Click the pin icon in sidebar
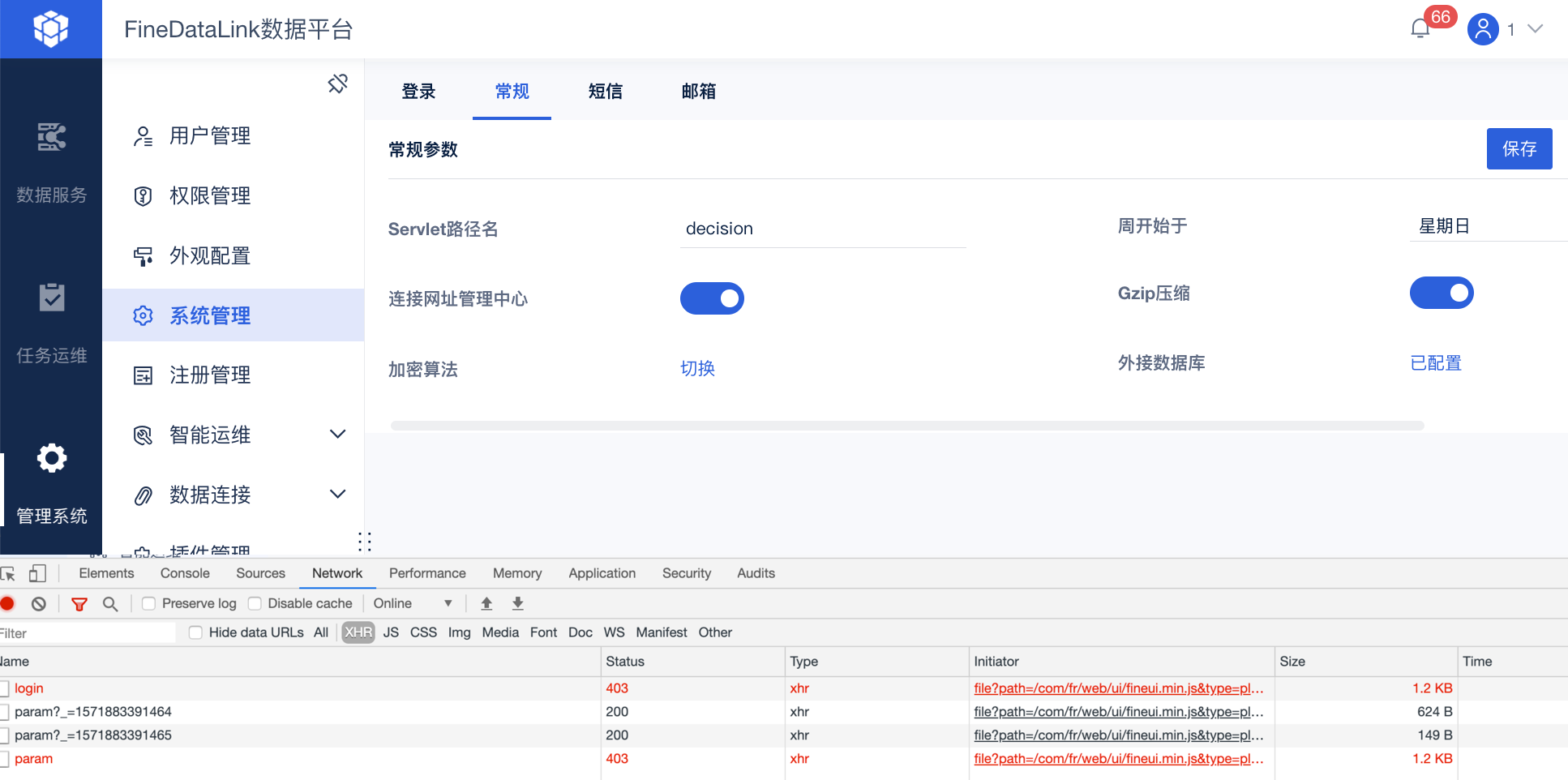The image size is (1568, 780). pyautogui.click(x=338, y=84)
